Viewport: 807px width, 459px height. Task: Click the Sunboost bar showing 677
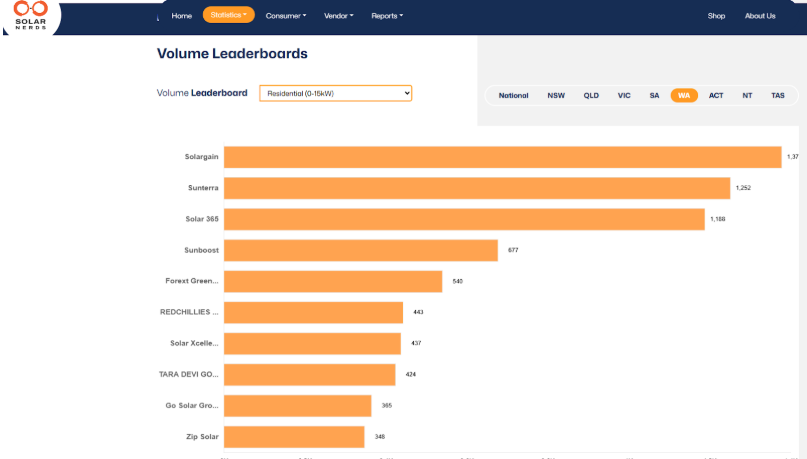[361, 251]
